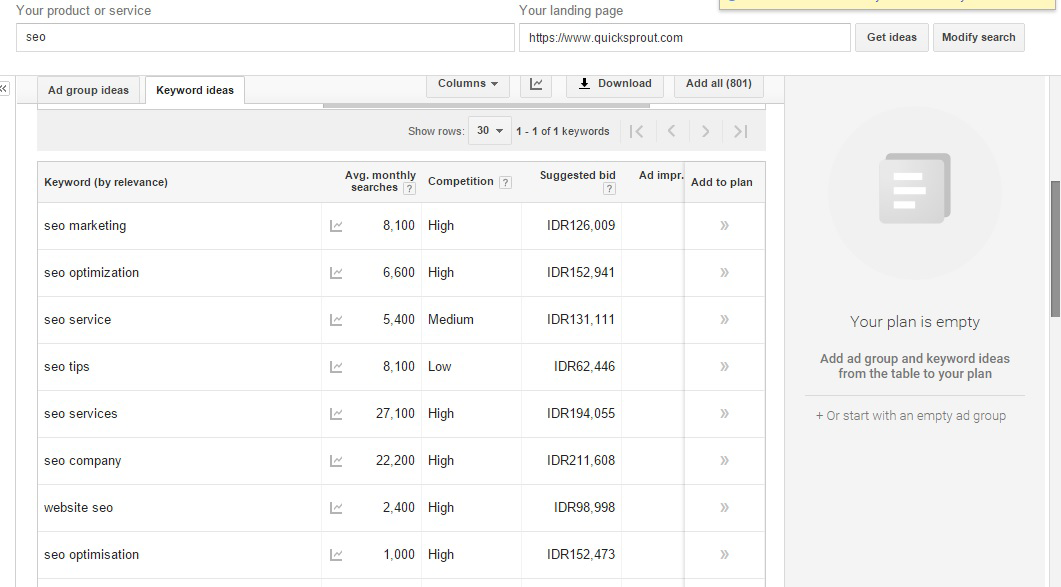Click the Low competition value
Viewport: 1061px width, 587px height.
pyautogui.click(x=439, y=367)
